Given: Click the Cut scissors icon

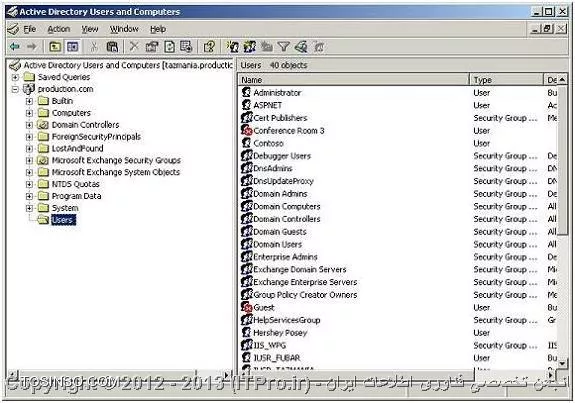Looking at the screenshot, I should (x=94, y=47).
